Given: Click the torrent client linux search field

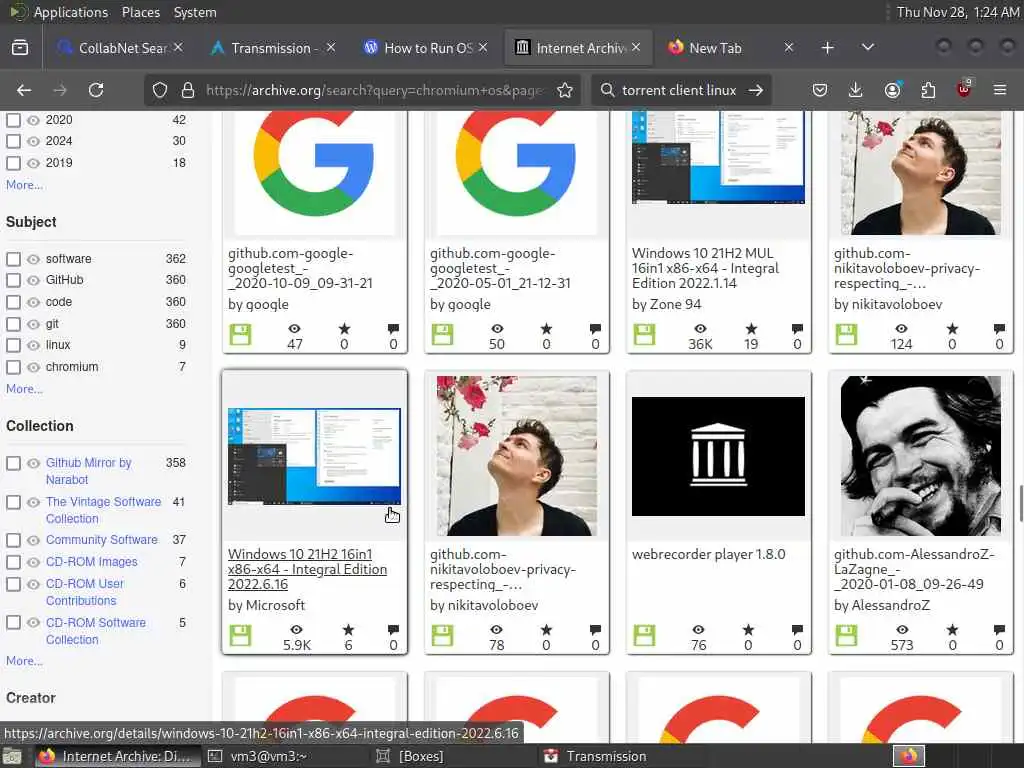Looking at the screenshot, I should pyautogui.click(x=679, y=90).
